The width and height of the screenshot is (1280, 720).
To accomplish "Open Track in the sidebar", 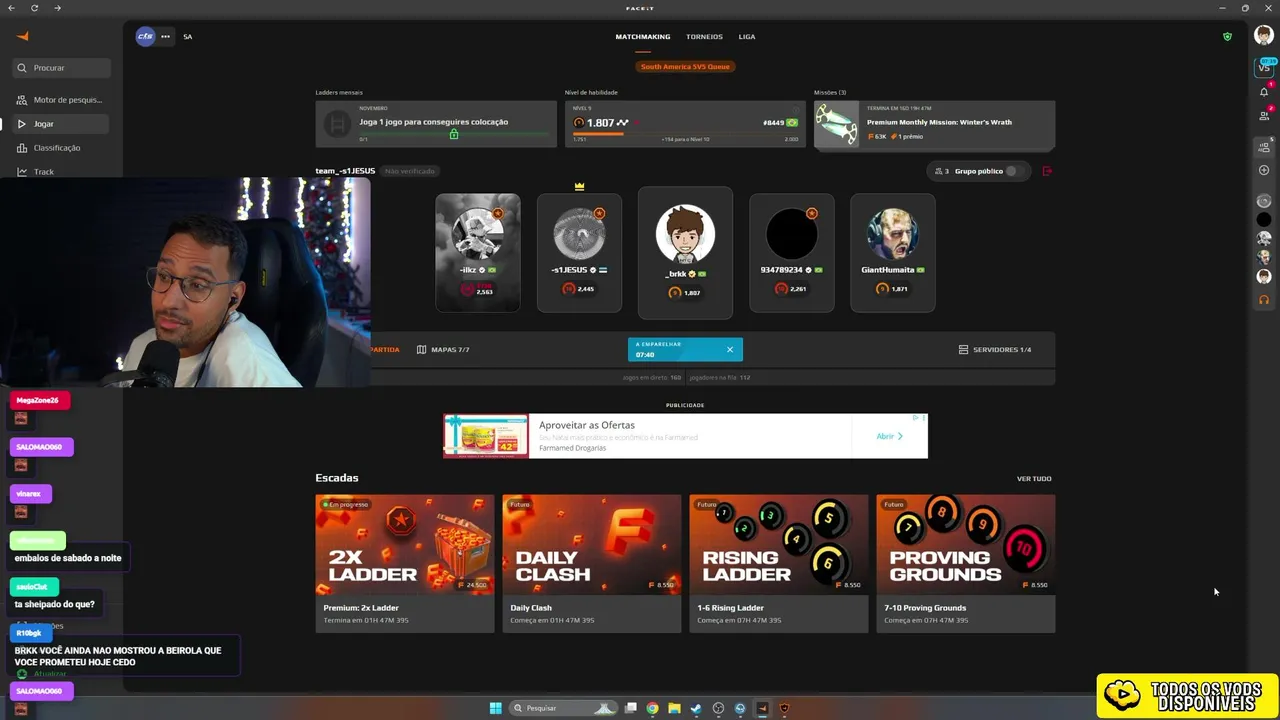I will (x=61, y=172).
